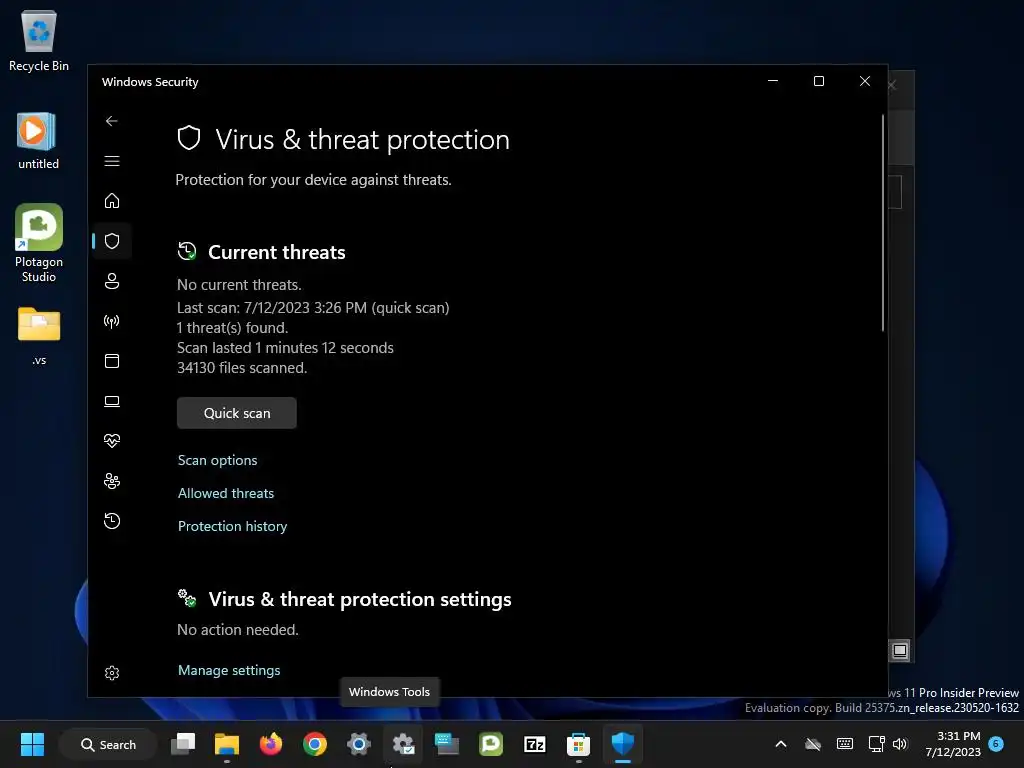Open Family options sidebar icon

[112, 481]
